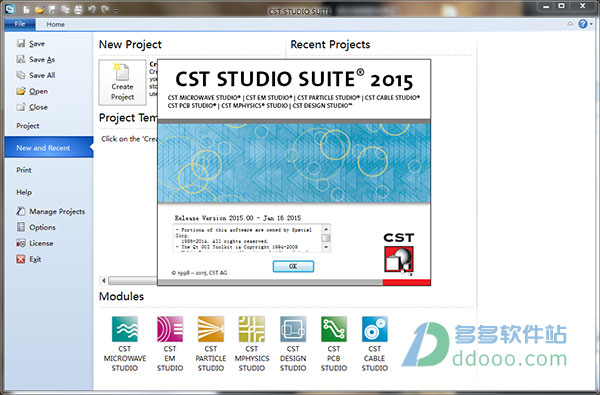
Task: Click the Modules heading
Action: point(121,296)
